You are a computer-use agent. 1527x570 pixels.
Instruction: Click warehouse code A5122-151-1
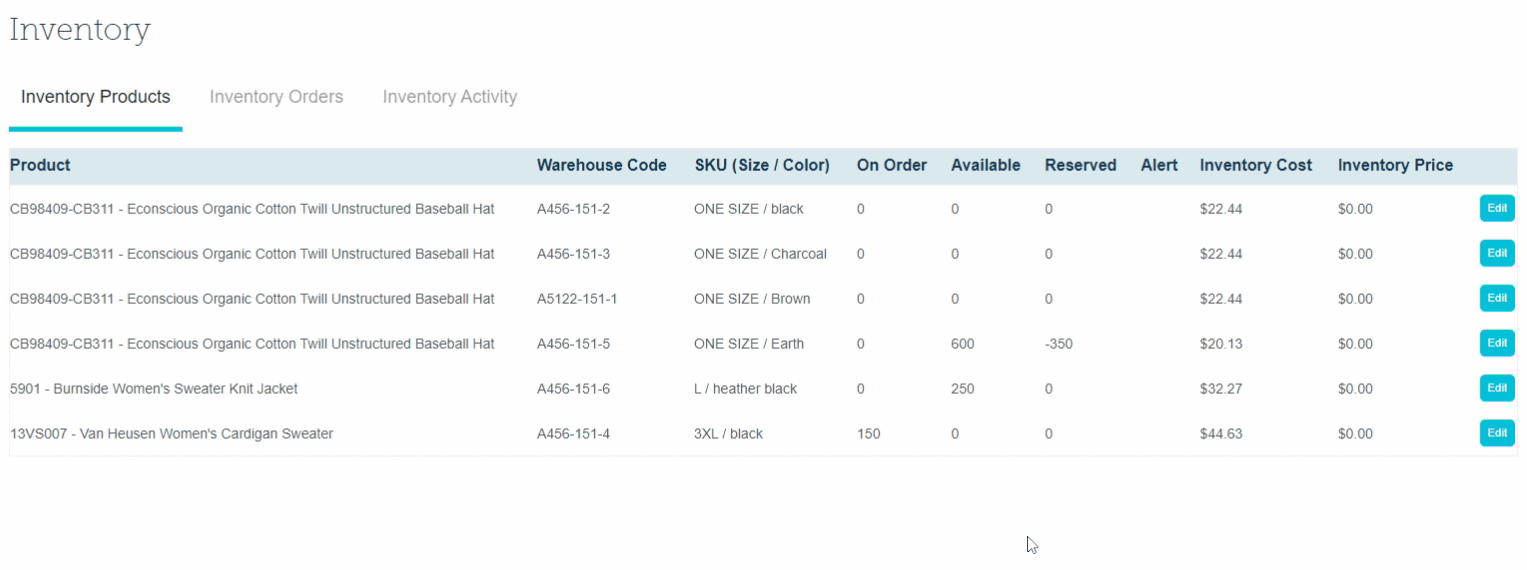click(577, 299)
